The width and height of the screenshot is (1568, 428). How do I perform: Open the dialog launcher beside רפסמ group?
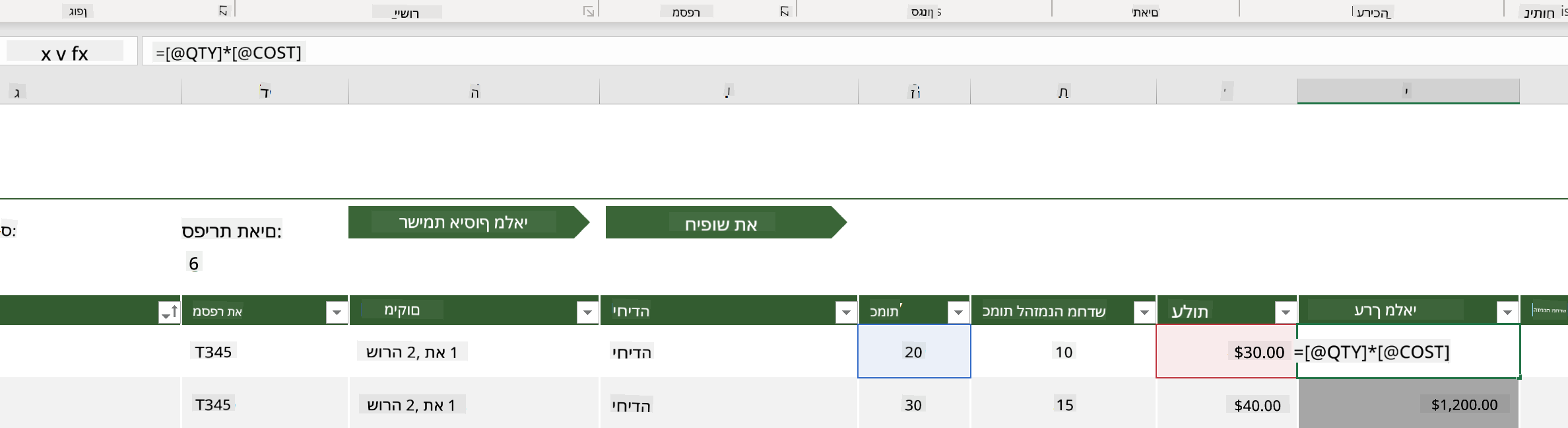784,11
